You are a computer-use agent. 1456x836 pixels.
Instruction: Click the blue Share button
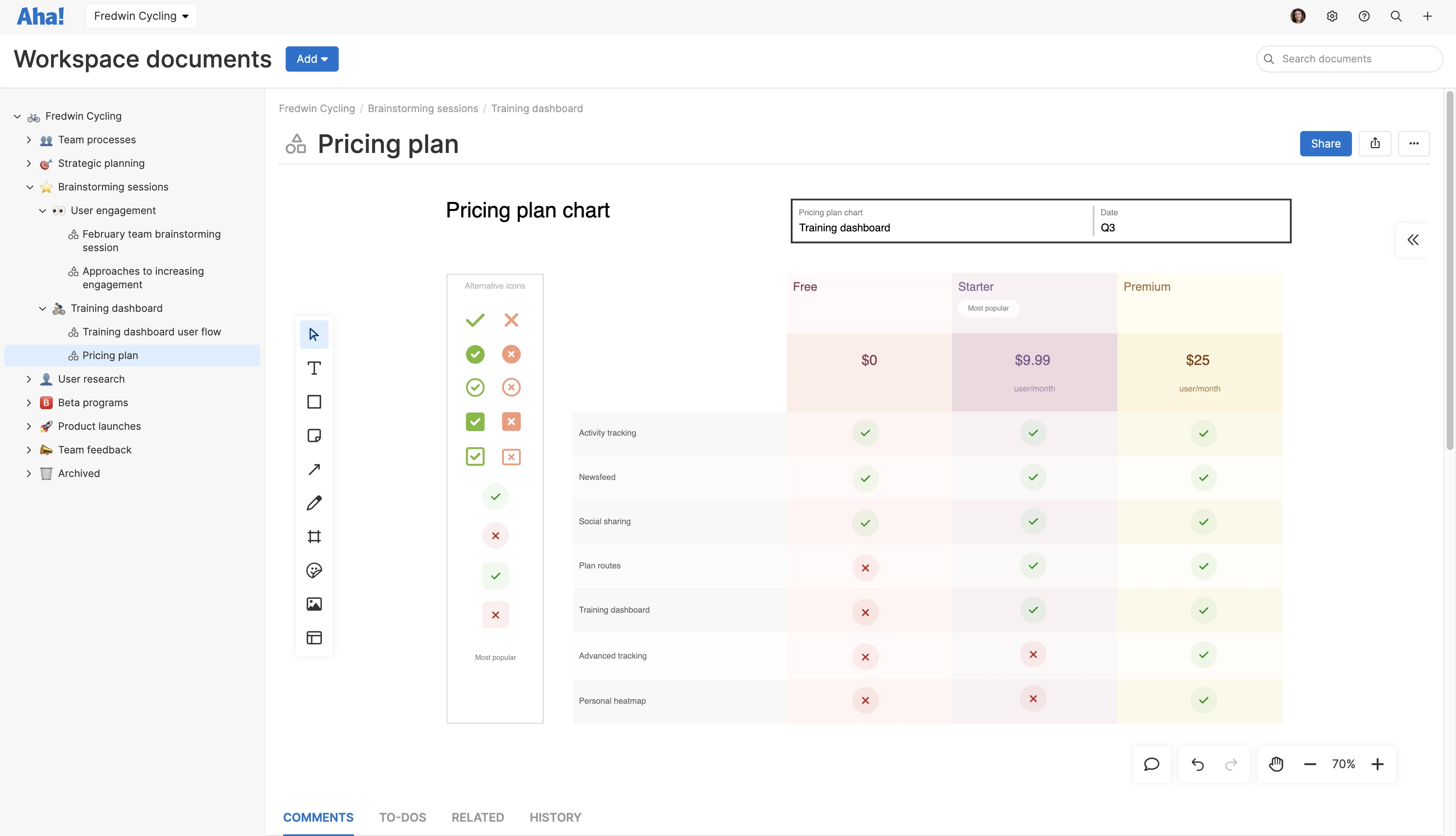[x=1325, y=144]
